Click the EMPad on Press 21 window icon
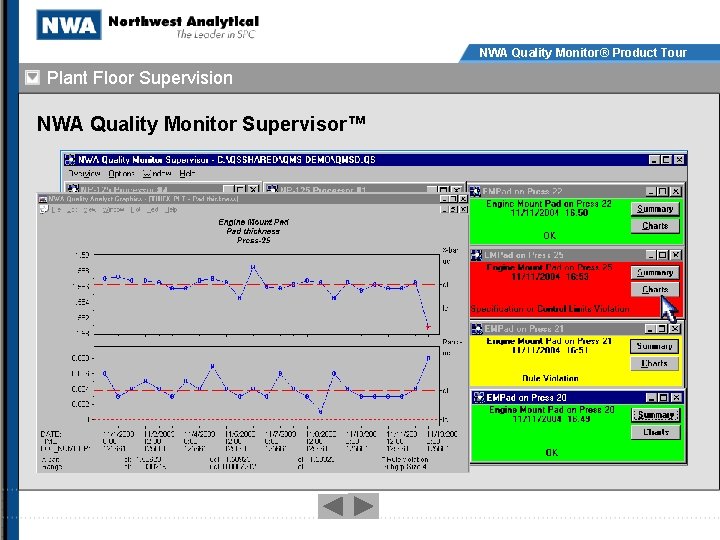 (x=477, y=329)
